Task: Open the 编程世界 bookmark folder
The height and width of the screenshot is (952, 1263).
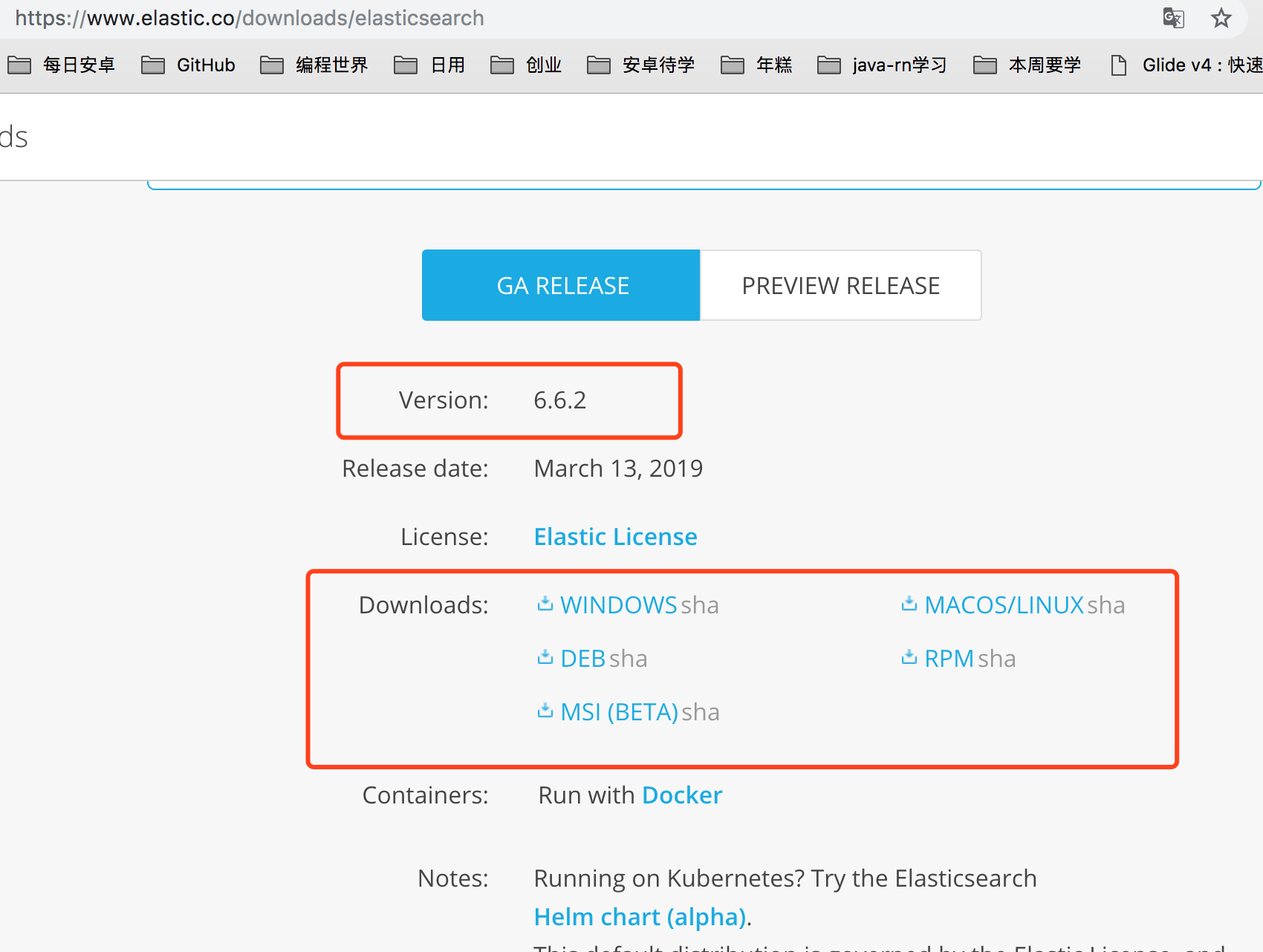Action: pos(314,65)
